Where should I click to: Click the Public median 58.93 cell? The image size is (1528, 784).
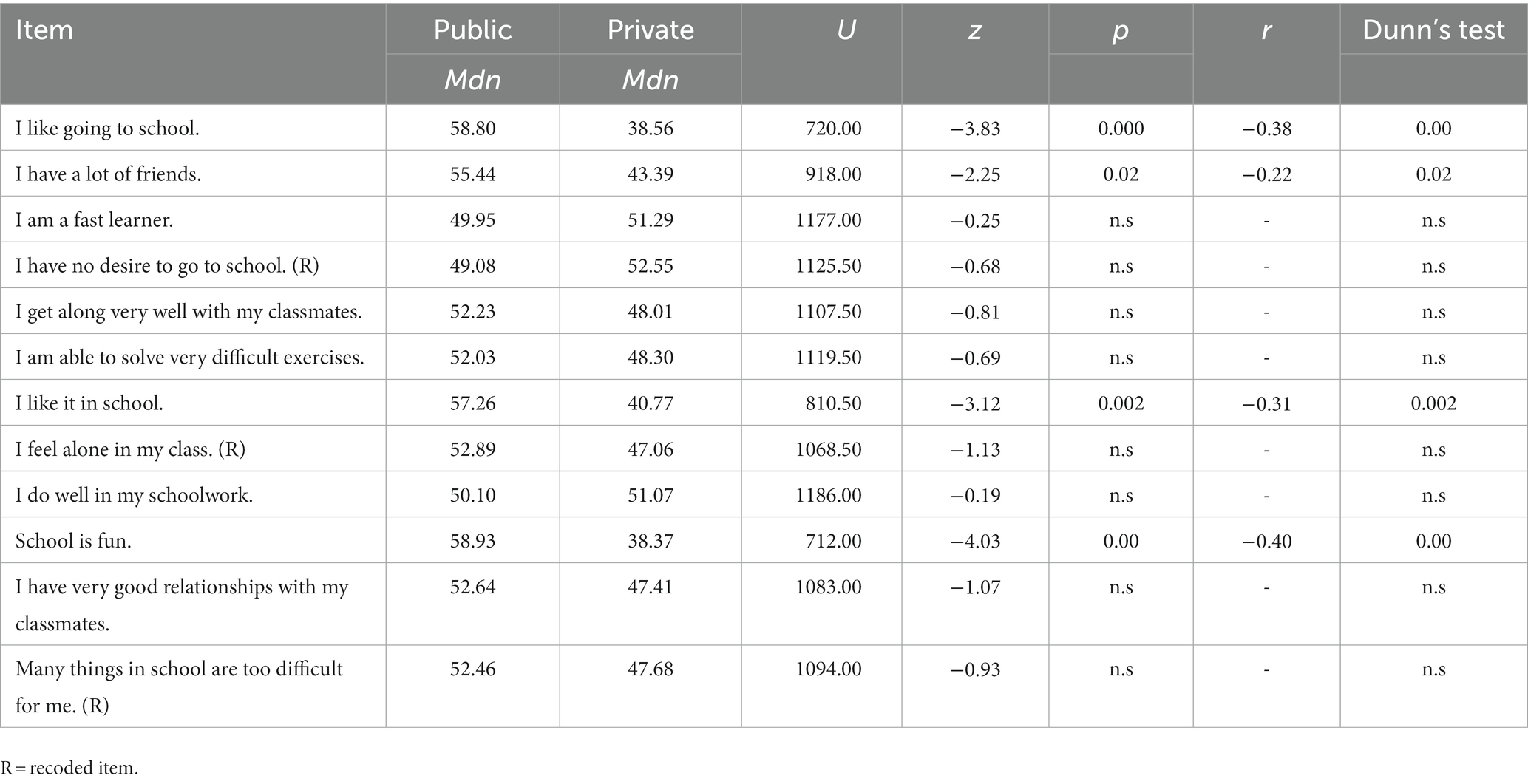point(472,541)
